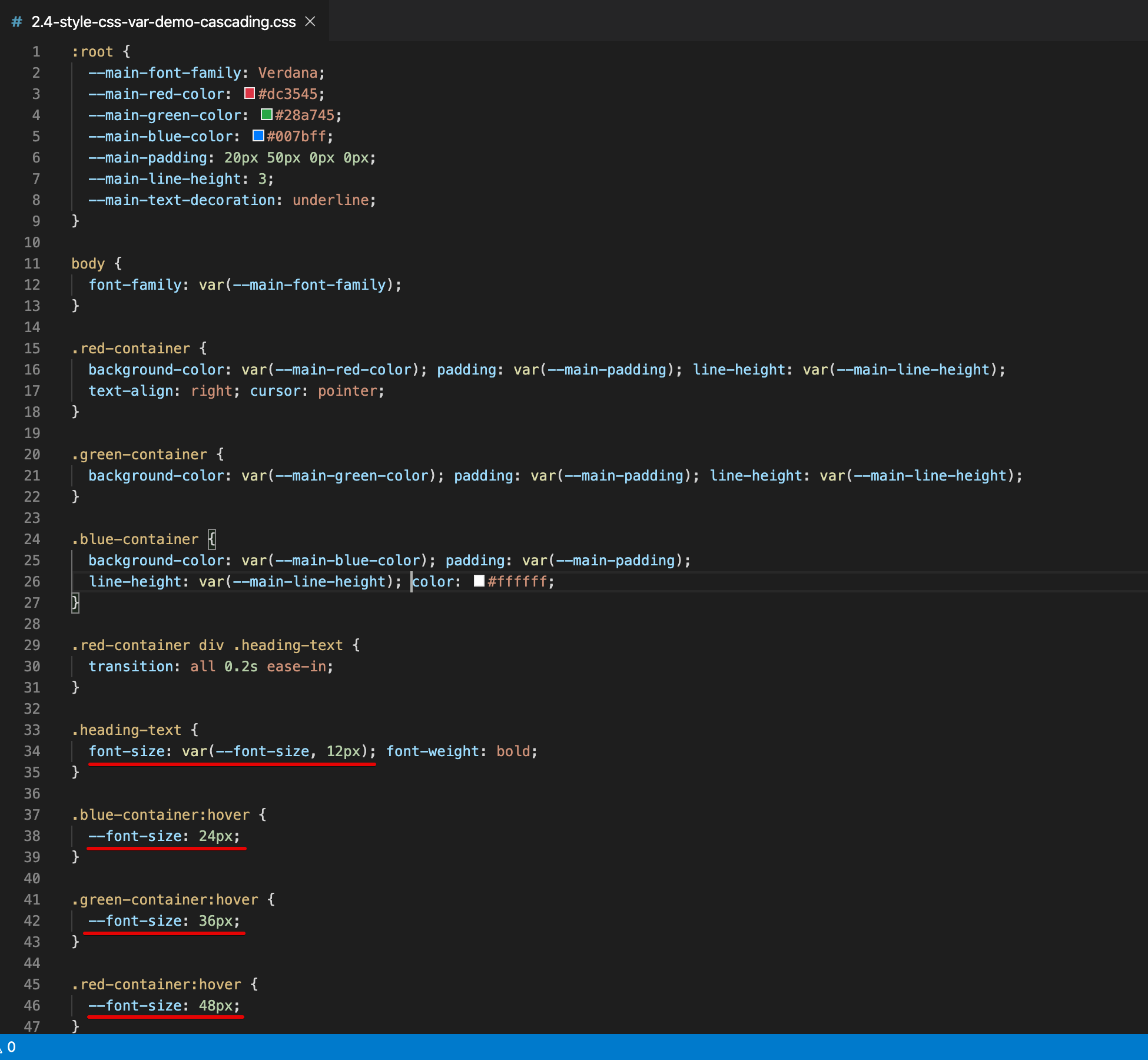Click the .green-container:hover selector
The width and height of the screenshot is (1148, 1060).
tap(165, 900)
